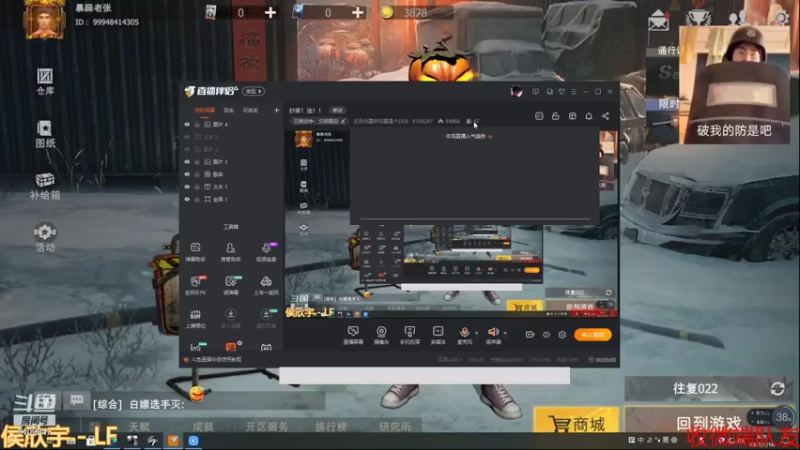The height and width of the screenshot is (450, 800).
Task: Open the notification bell in companion app
Action: coord(589,116)
